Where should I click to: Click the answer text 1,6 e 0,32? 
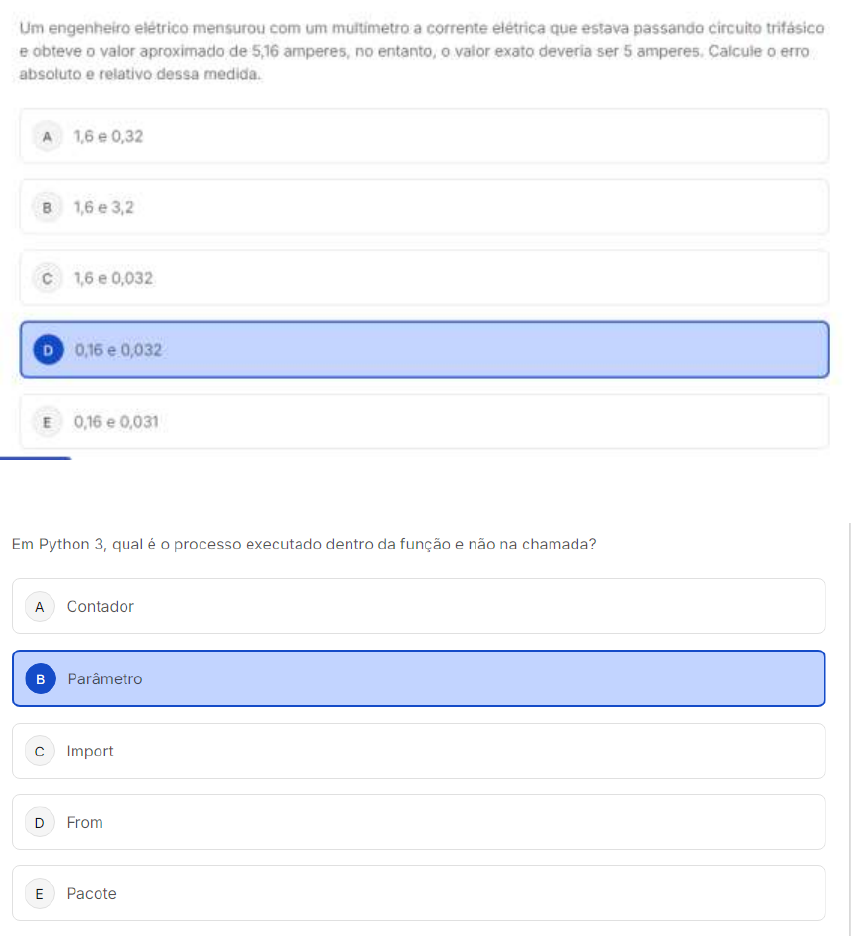pyautogui.click(x=108, y=137)
